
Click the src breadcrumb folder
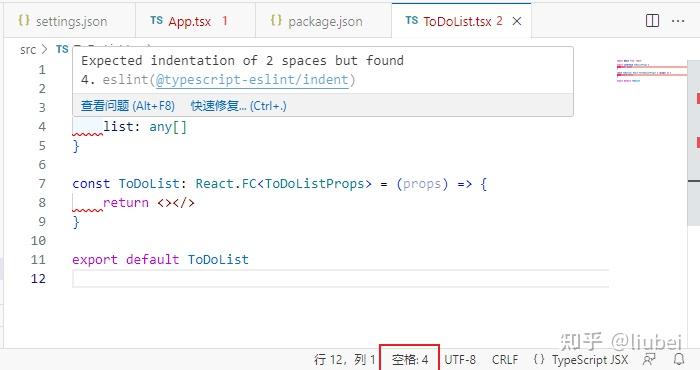[x=28, y=50]
